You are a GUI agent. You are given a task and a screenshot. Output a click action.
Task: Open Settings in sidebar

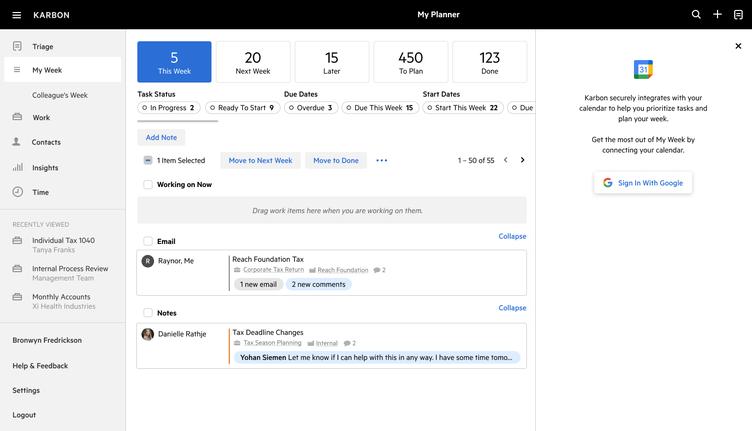pyautogui.click(x=26, y=390)
